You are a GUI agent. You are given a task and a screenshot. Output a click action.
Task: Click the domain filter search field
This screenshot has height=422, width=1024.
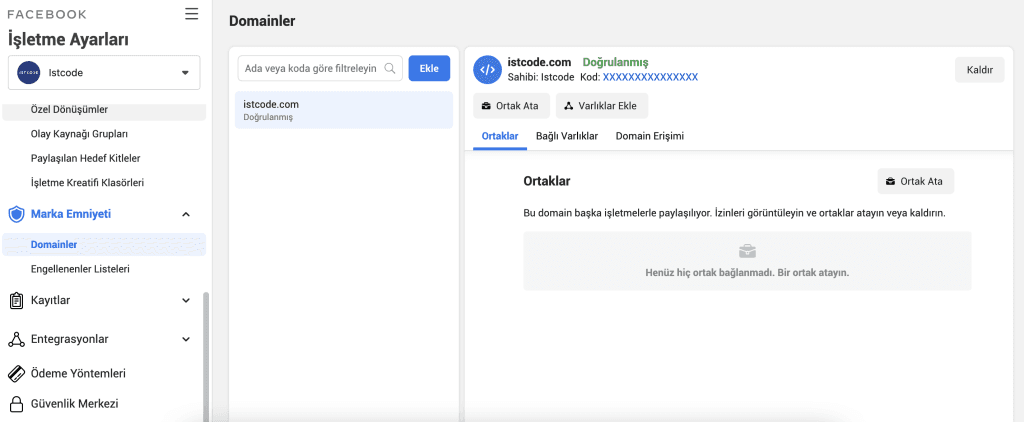pyautogui.click(x=310, y=69)
